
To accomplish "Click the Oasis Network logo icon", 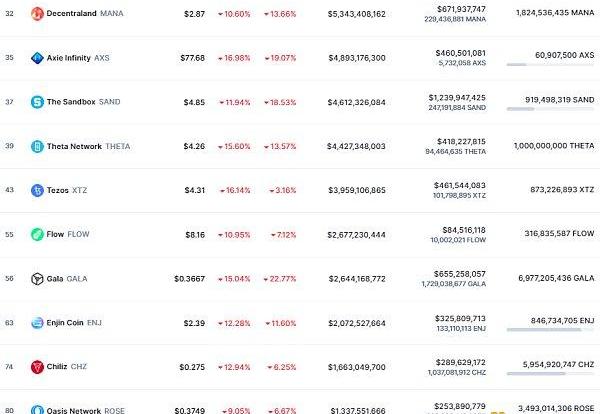I will coord(37,409).
